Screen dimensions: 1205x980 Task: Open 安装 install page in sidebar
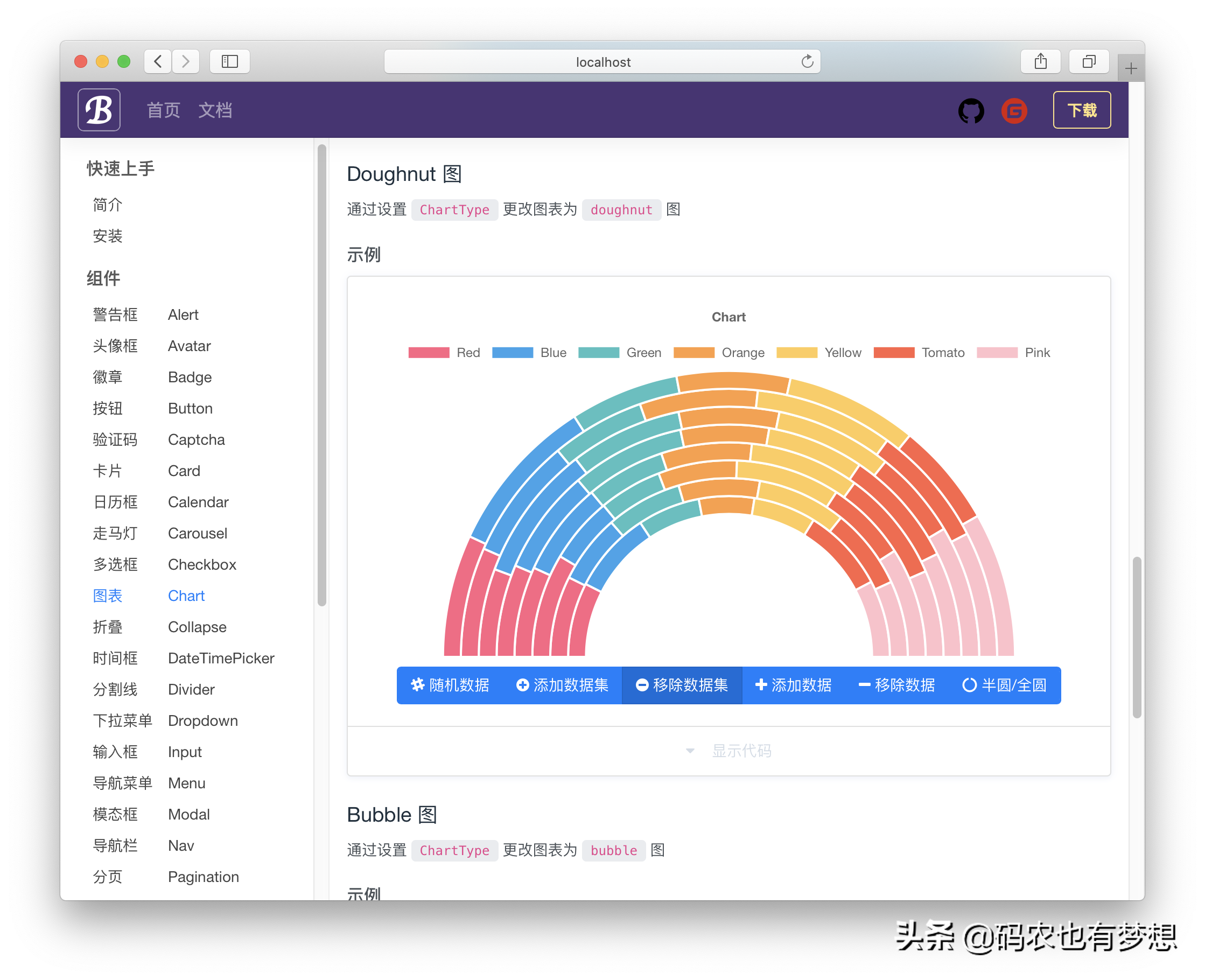point(107,235)
